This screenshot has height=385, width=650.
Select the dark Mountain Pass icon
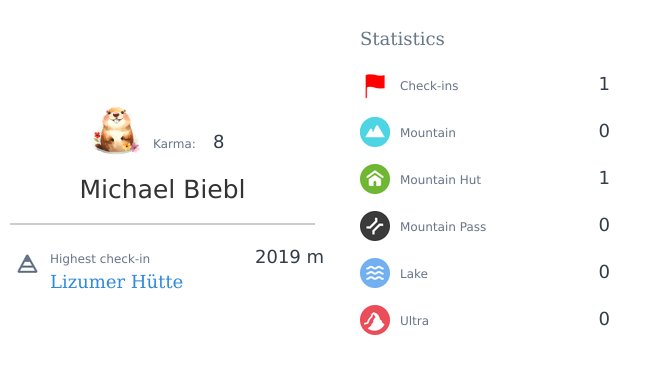375,226
